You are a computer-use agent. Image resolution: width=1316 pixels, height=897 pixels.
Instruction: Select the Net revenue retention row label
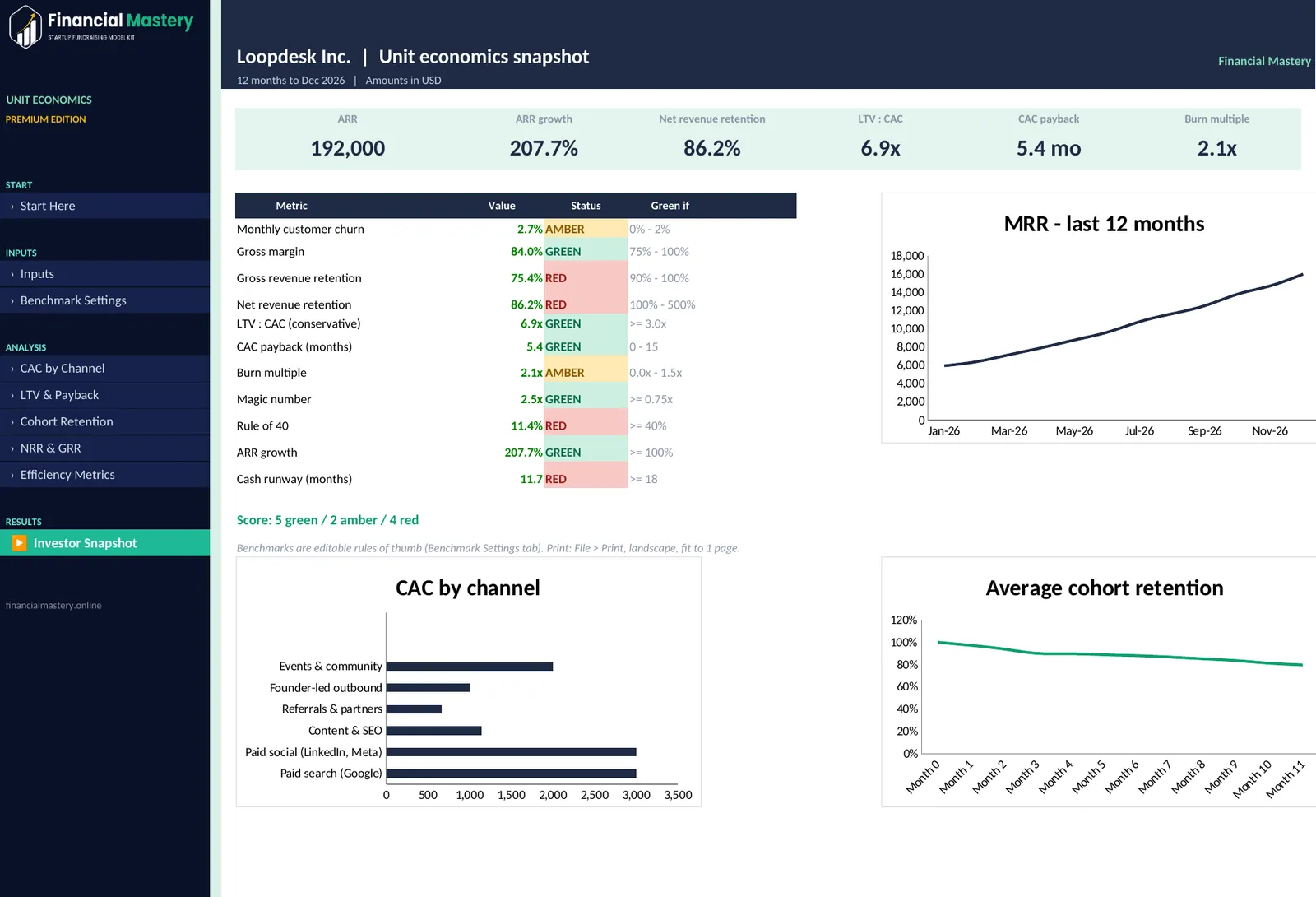294,304
